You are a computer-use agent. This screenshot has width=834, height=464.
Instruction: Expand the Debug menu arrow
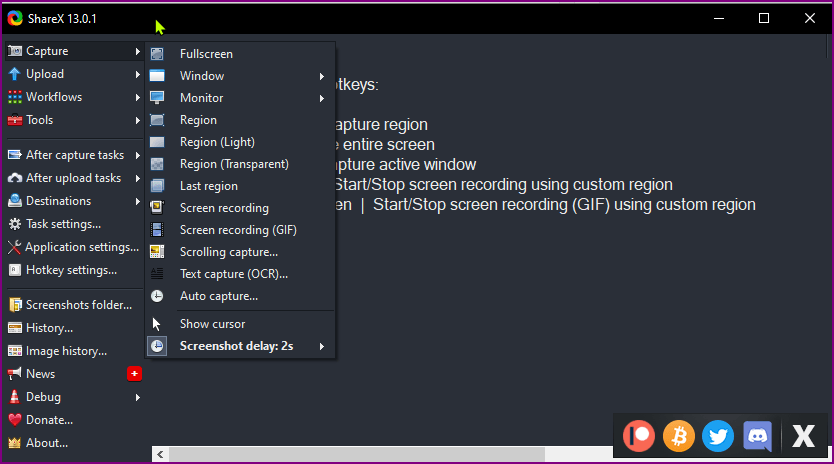click(x=137, y=397)
